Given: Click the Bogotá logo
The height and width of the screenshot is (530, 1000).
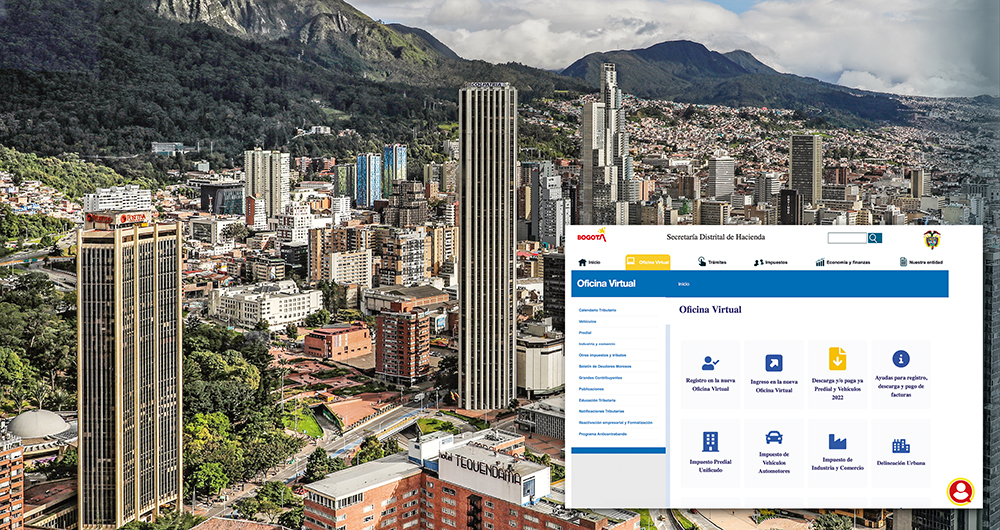Looking at the screenshot, I should (x=592, y=237).
